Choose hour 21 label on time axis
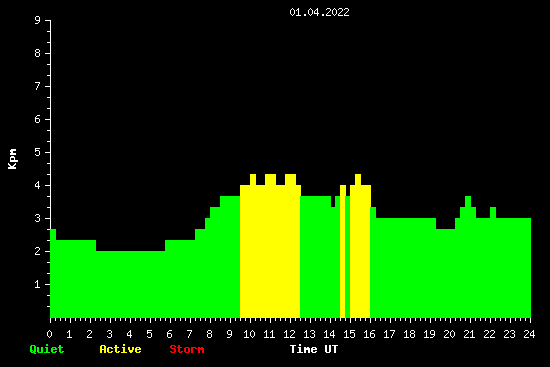The width and height of the screenshot is (550, 367). (469, 334)
